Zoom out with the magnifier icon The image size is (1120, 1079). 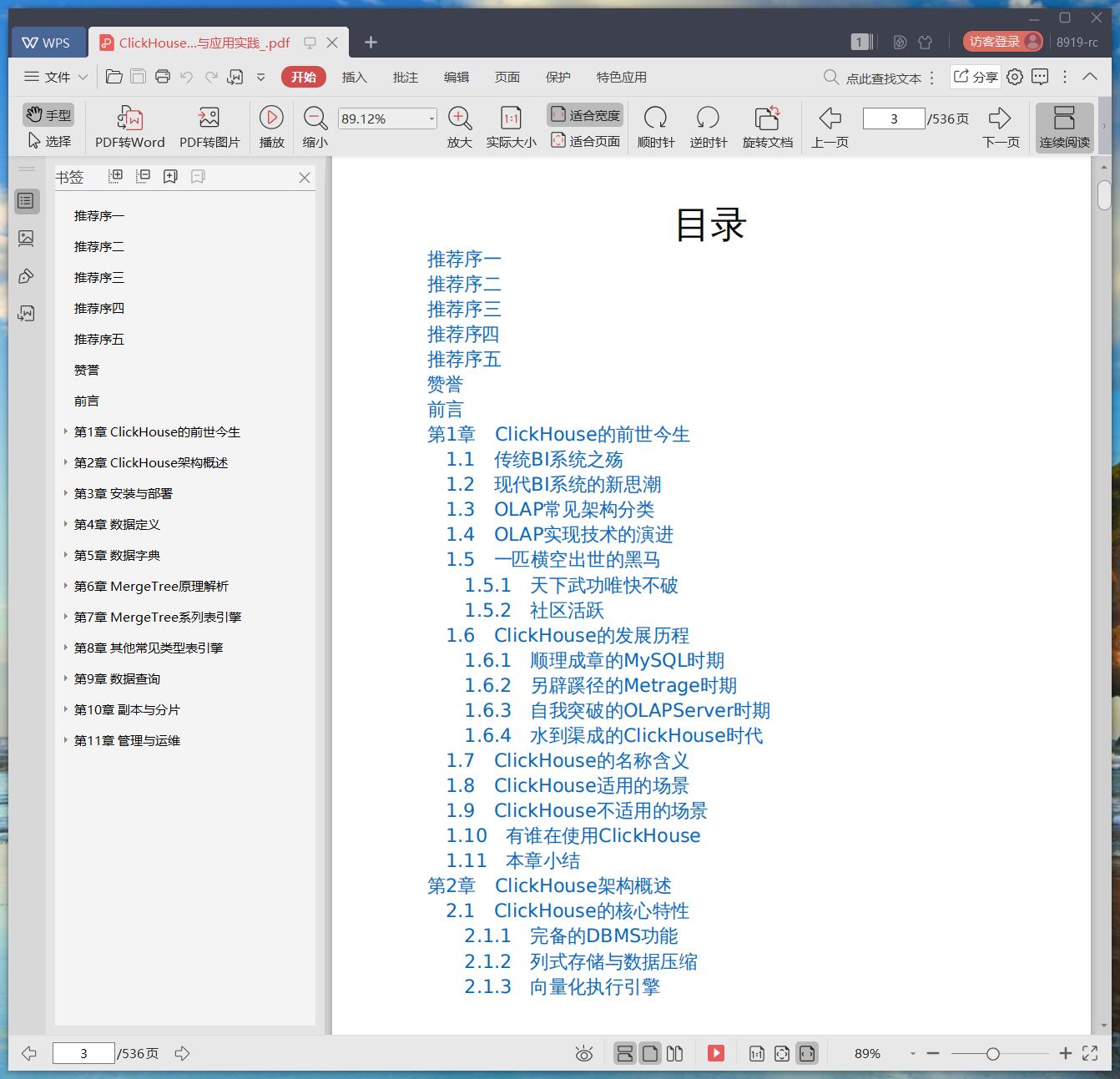point(315,128)
